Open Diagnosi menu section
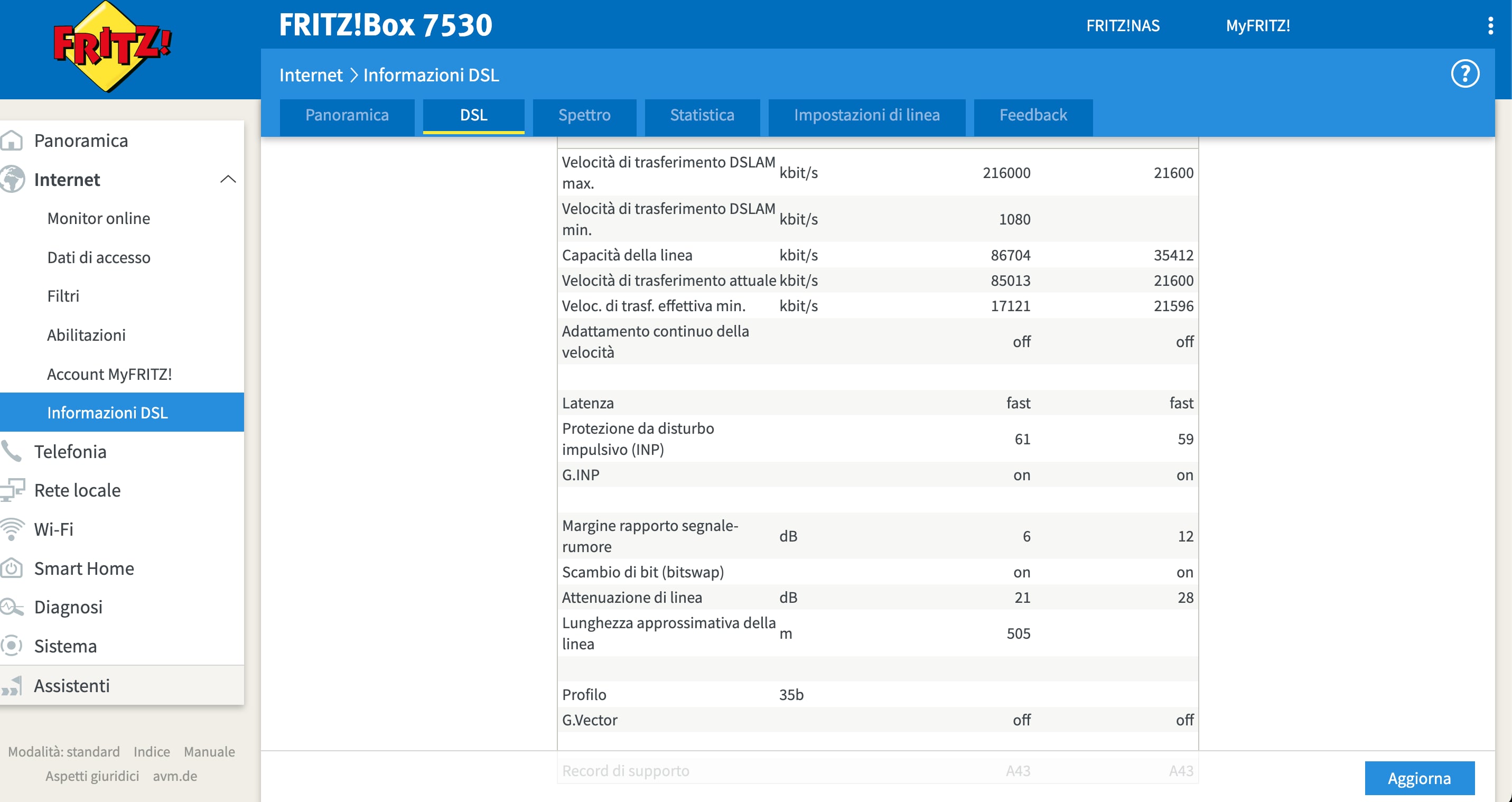The width and height of the screenshot is (1512, 802). coord(68,607)
